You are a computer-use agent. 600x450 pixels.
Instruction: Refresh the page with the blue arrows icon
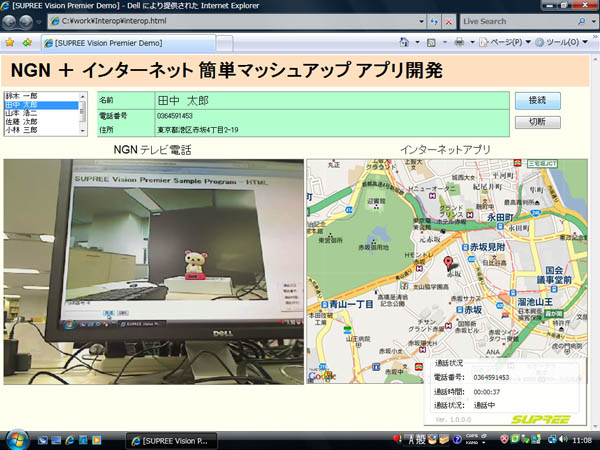point(434,22)
